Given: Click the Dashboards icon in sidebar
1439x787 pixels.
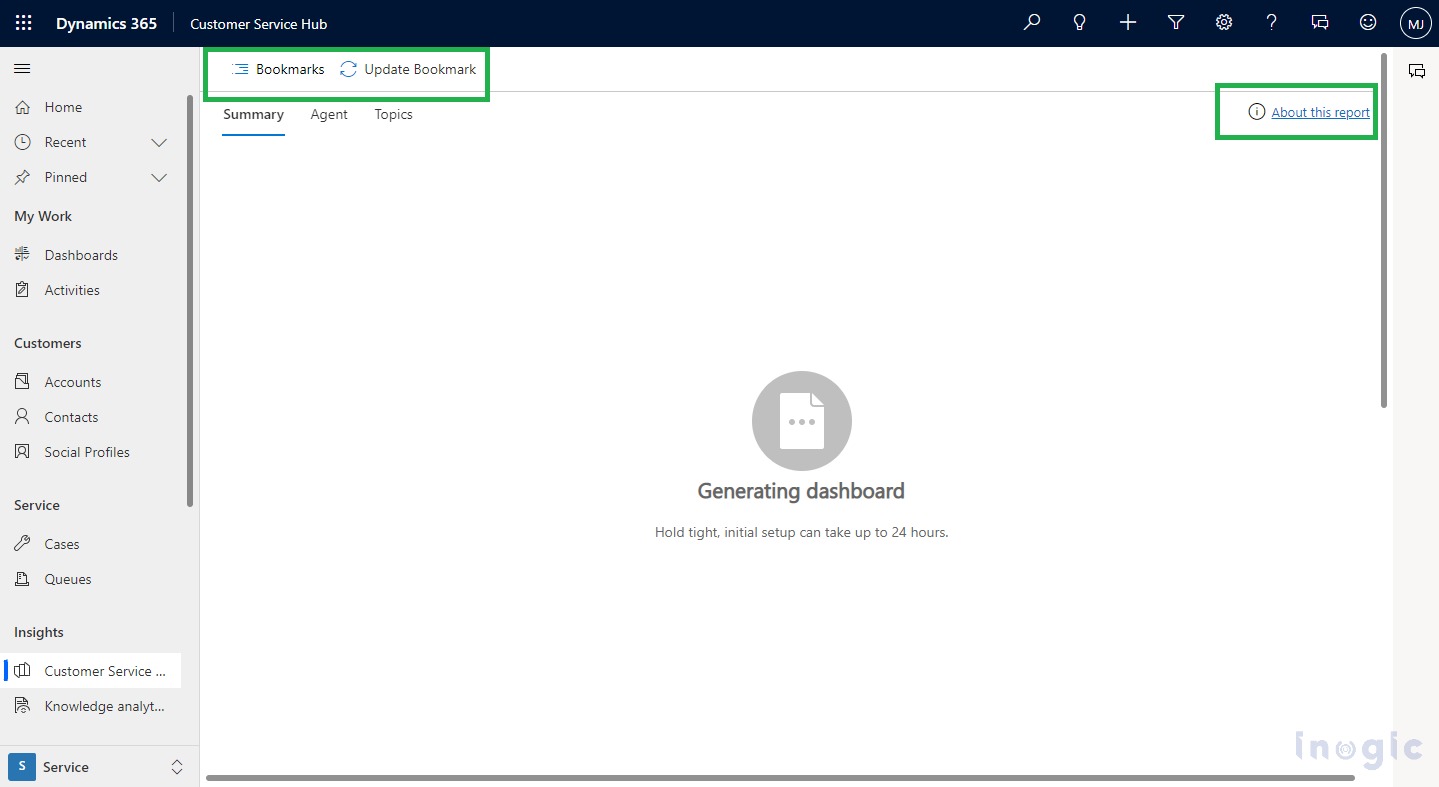Looking at the screenshot, I should pyautogui.click(x=22, y=255).
